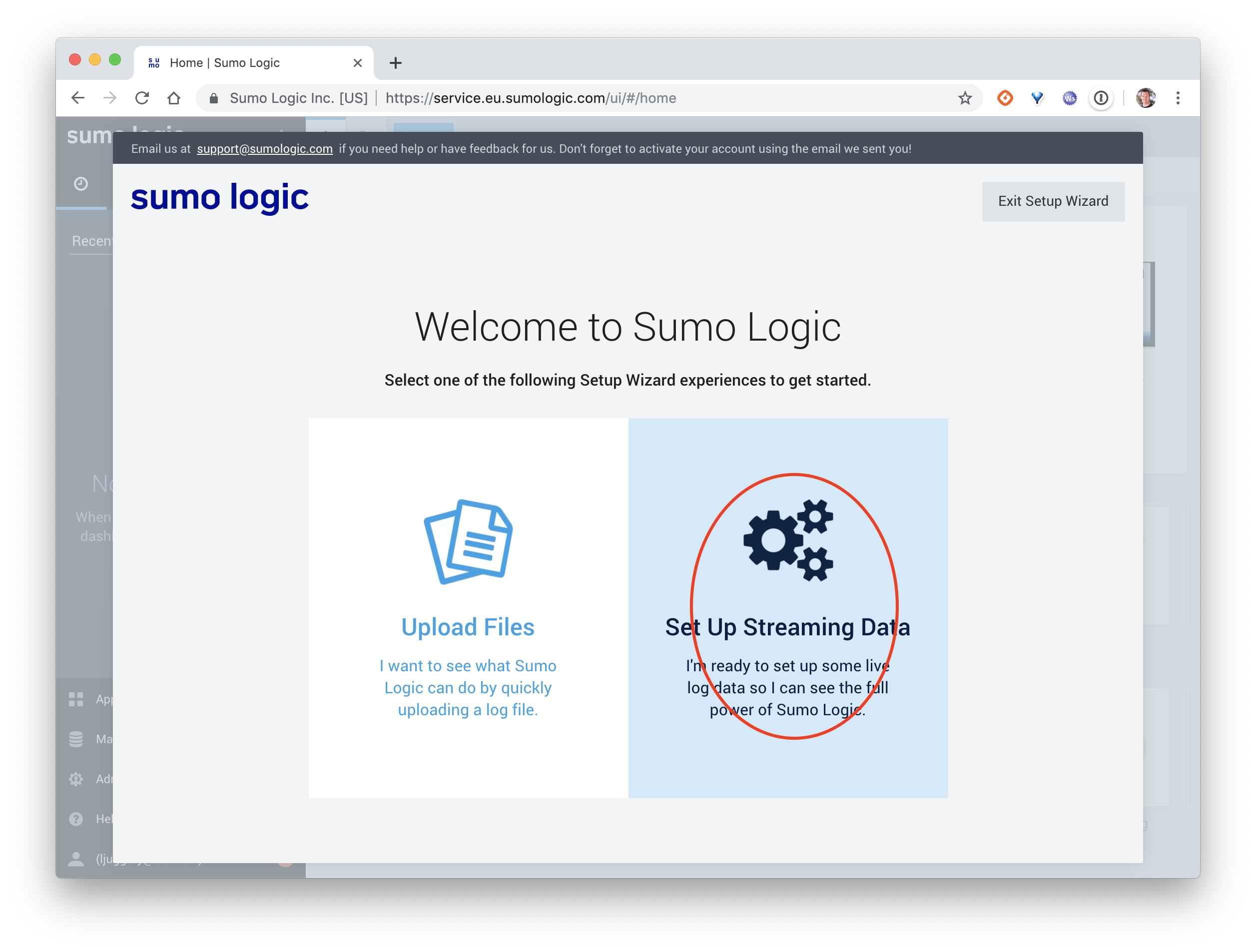
Task: Click the streaming data description text
Action: (x=787, y=687)
